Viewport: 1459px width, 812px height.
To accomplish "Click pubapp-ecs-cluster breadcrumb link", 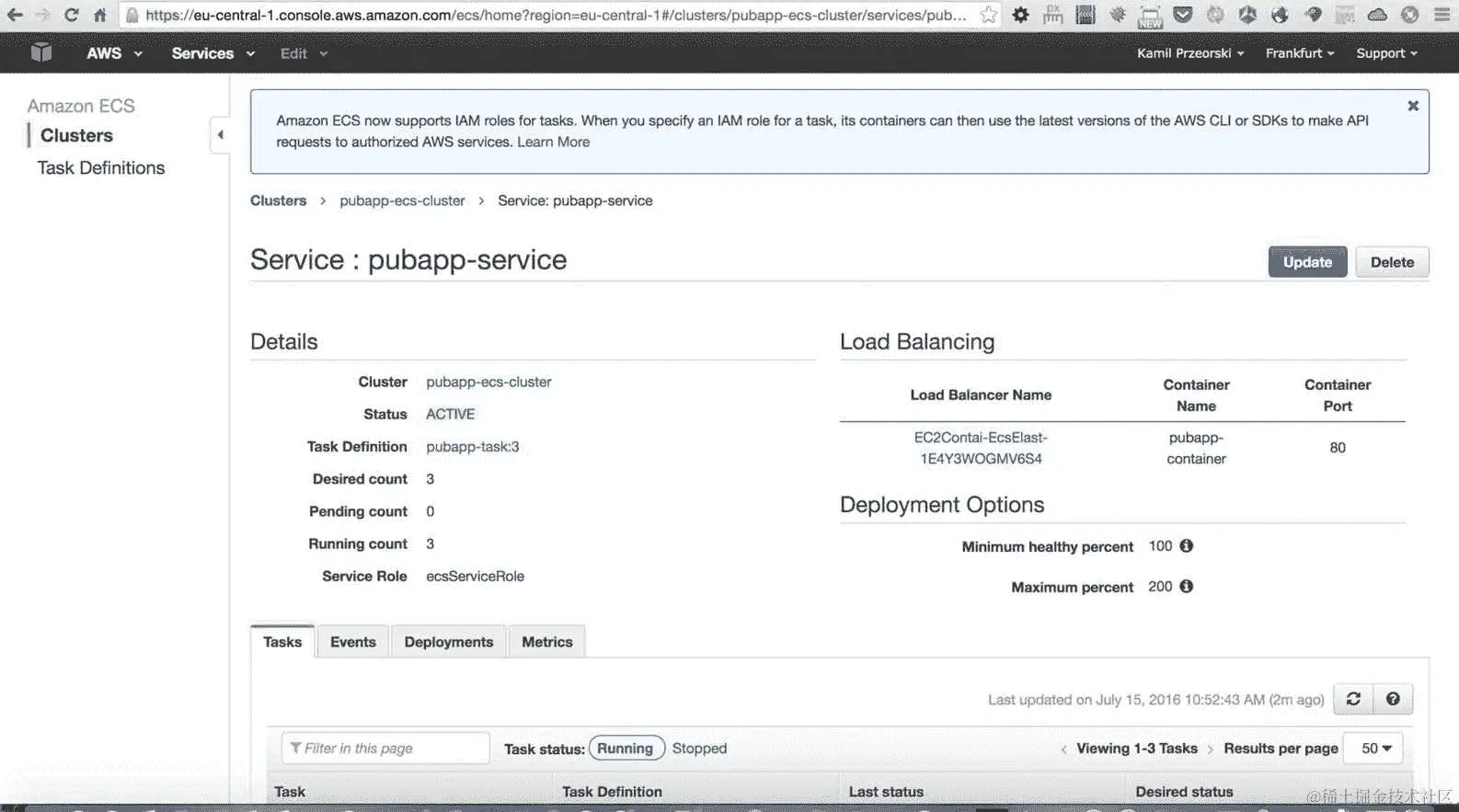I will 402,200.
